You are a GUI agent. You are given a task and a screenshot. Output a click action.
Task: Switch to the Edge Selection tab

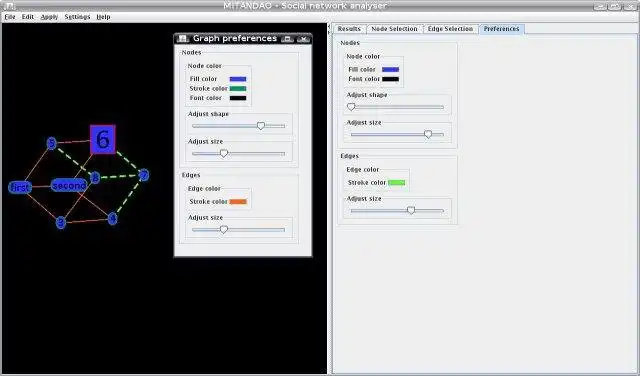(450, 29)
